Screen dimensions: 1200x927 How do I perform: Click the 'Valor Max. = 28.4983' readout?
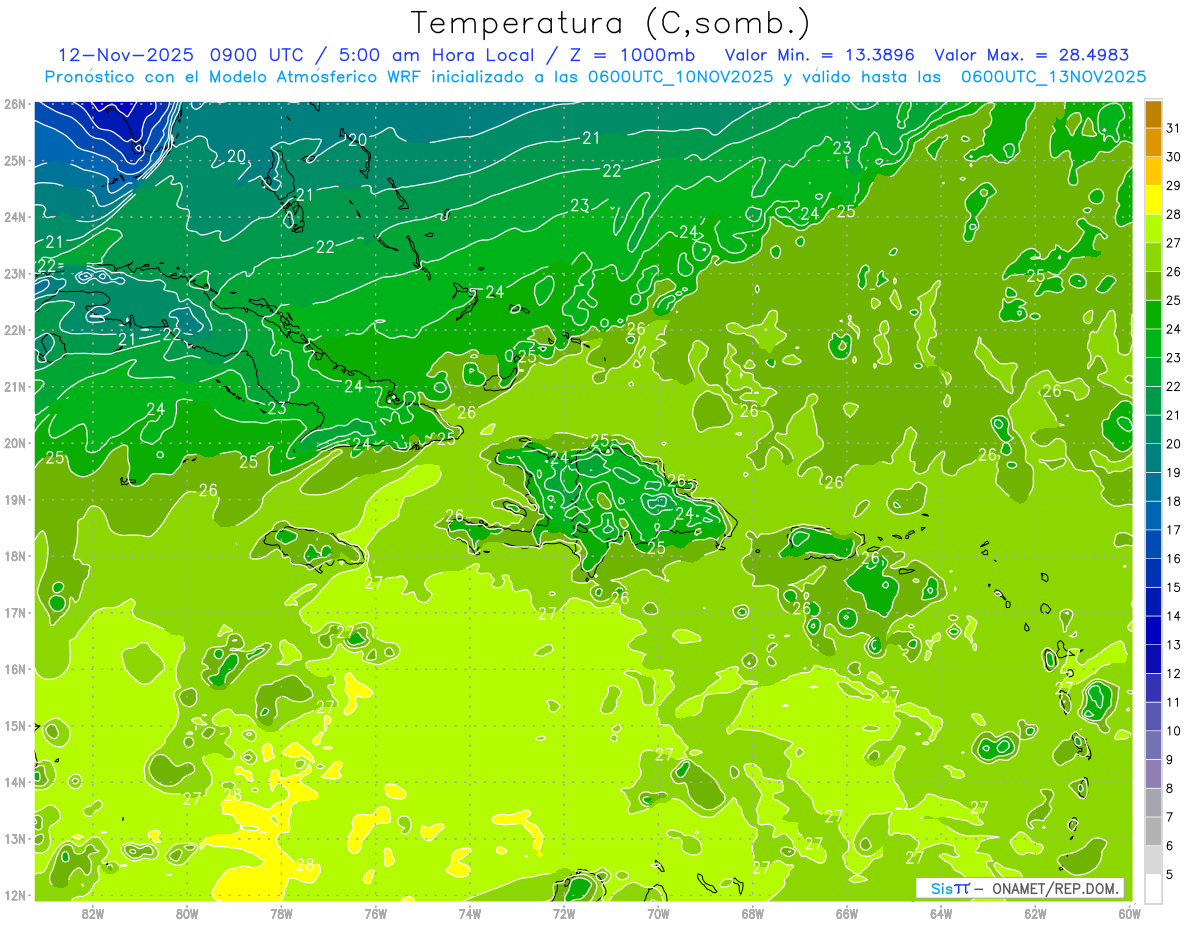pos(1032,56)
